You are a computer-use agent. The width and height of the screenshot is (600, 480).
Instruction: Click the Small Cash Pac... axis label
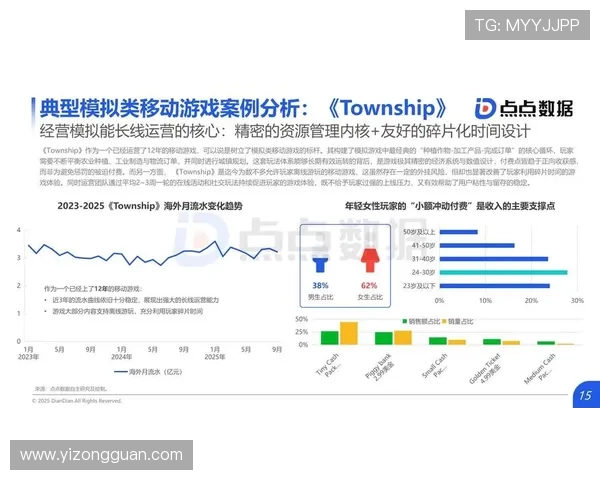(436, 366)
